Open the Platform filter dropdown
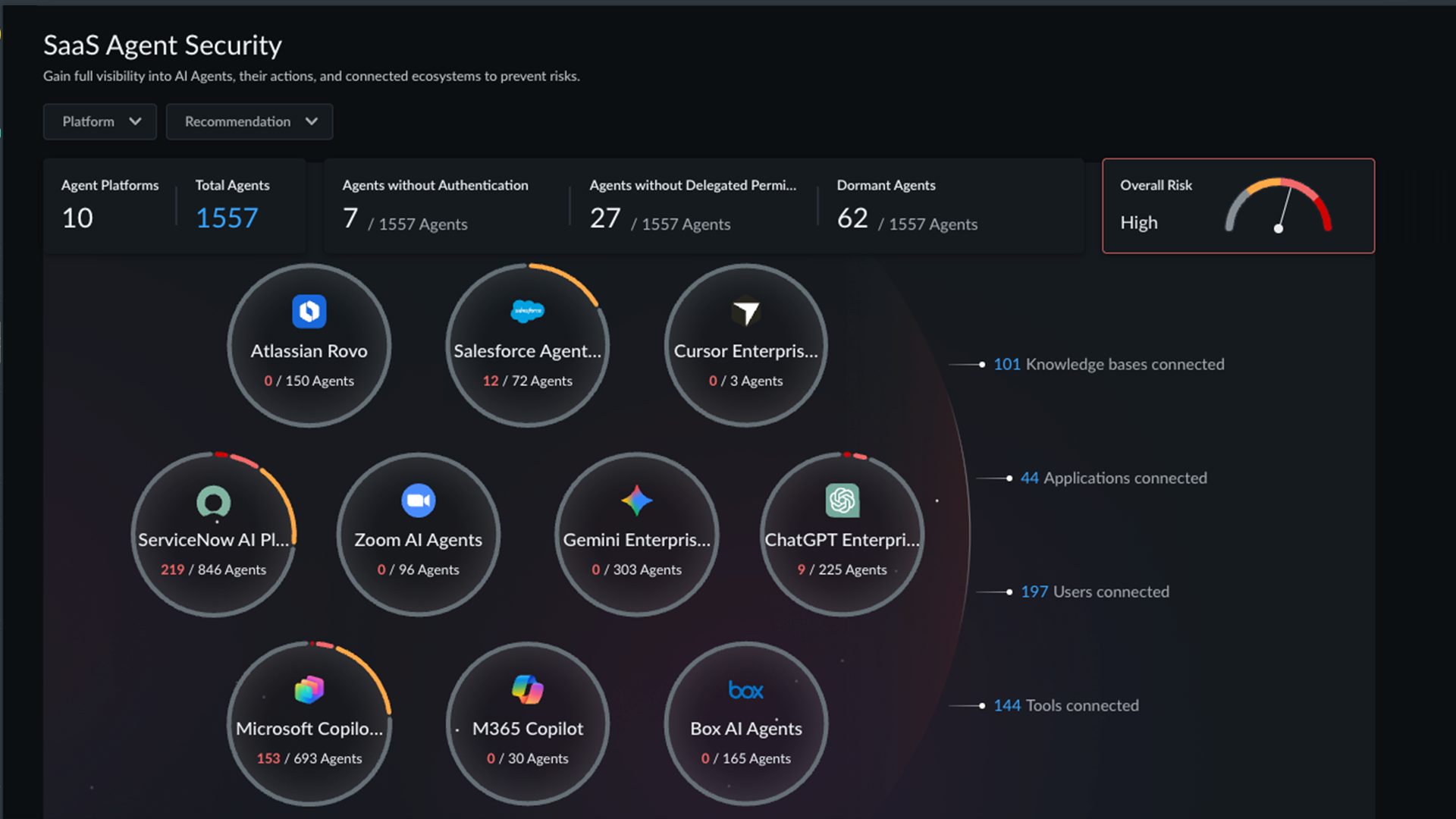 (x=100, y=121)
